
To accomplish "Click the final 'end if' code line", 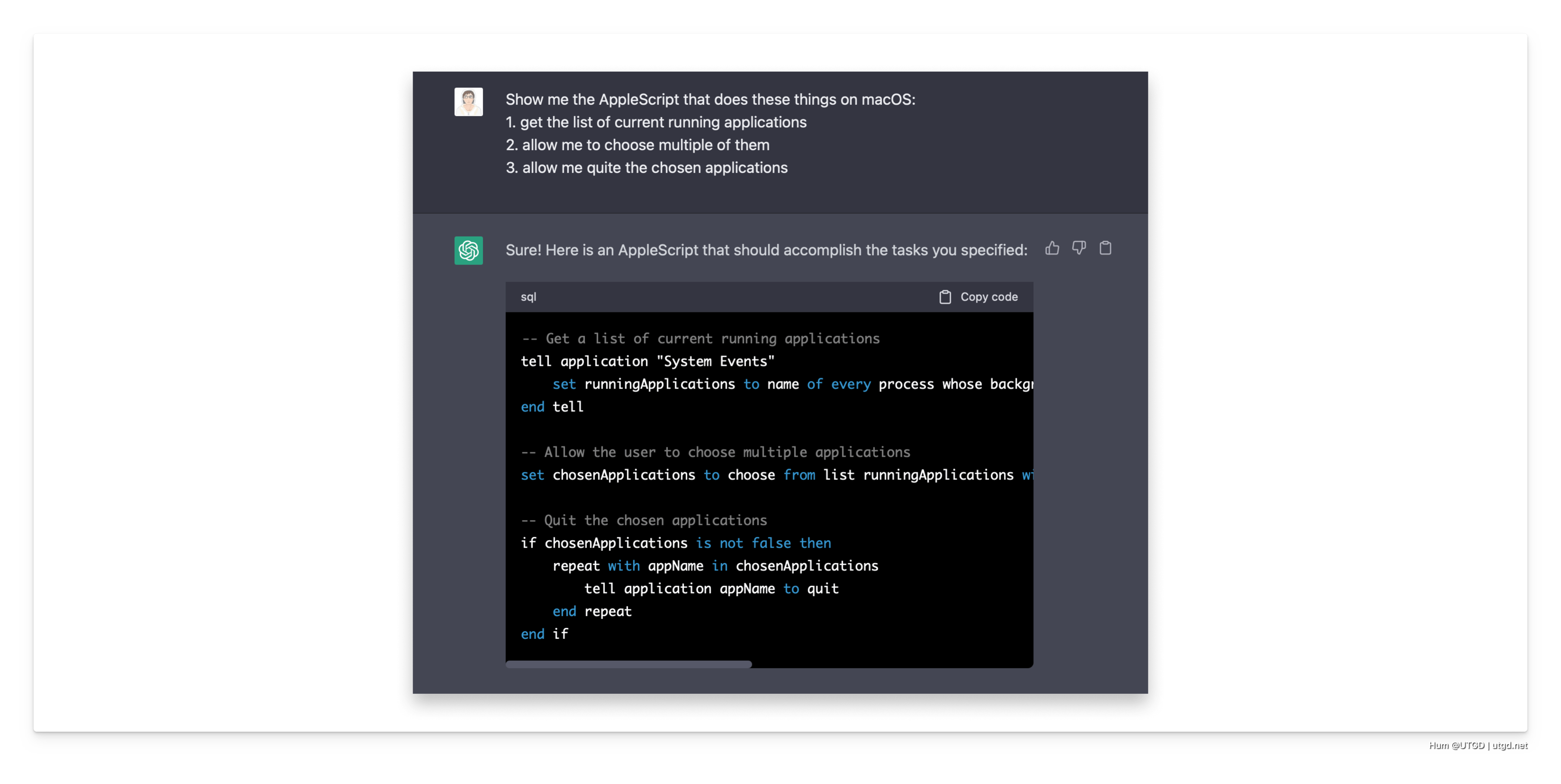I will pyautogui.click(x=545, y=634).
